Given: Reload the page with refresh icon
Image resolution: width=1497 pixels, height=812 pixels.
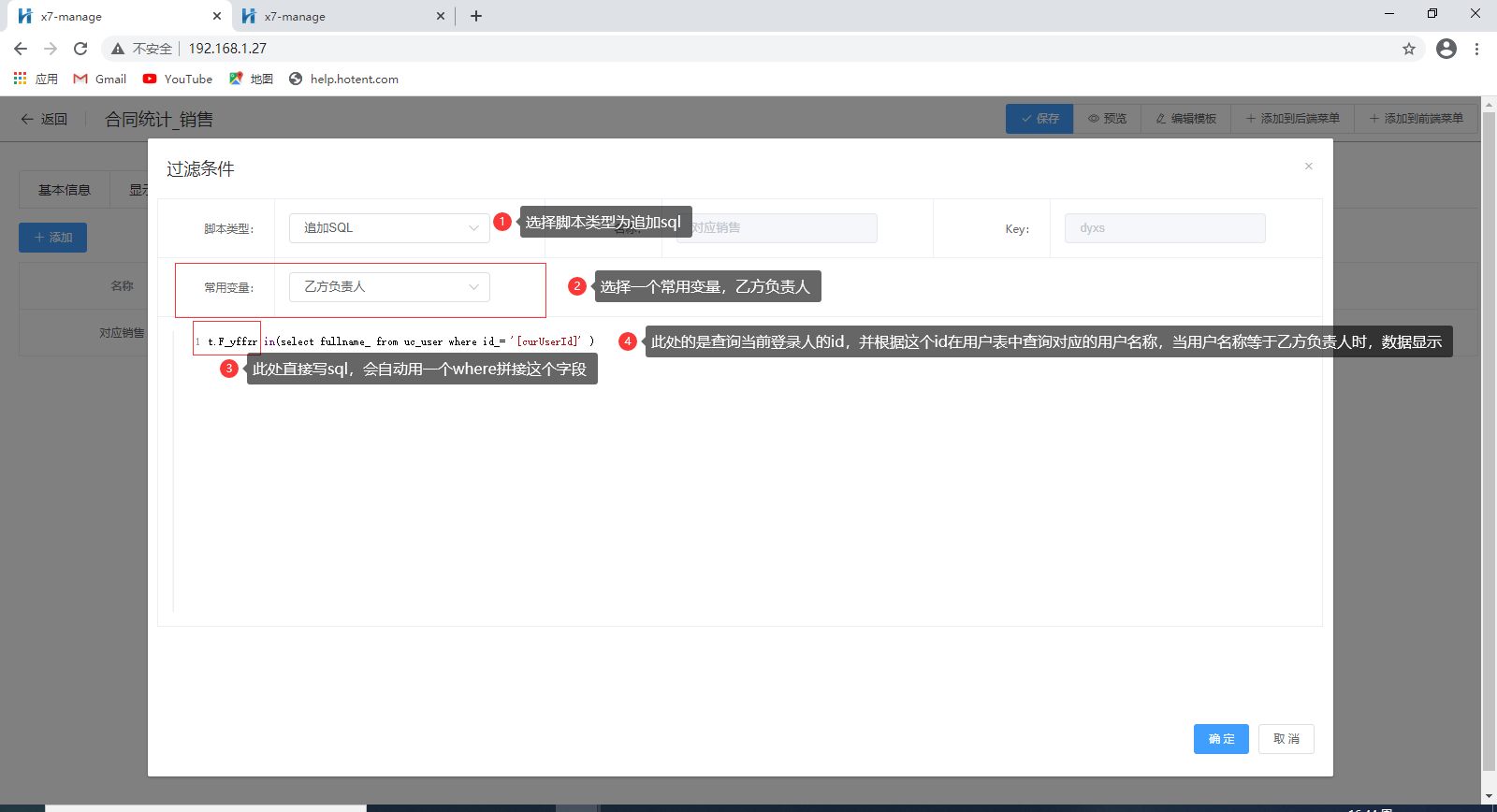Looking at the screenshot, I should click(80, 49).
